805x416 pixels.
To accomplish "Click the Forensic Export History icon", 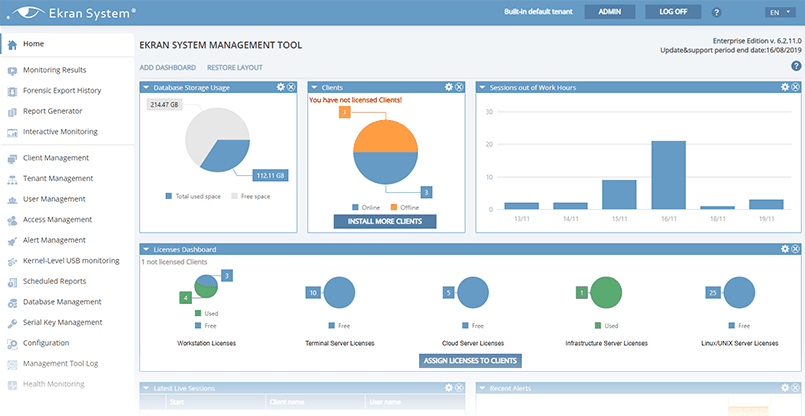I will click(x=13, y=91).
